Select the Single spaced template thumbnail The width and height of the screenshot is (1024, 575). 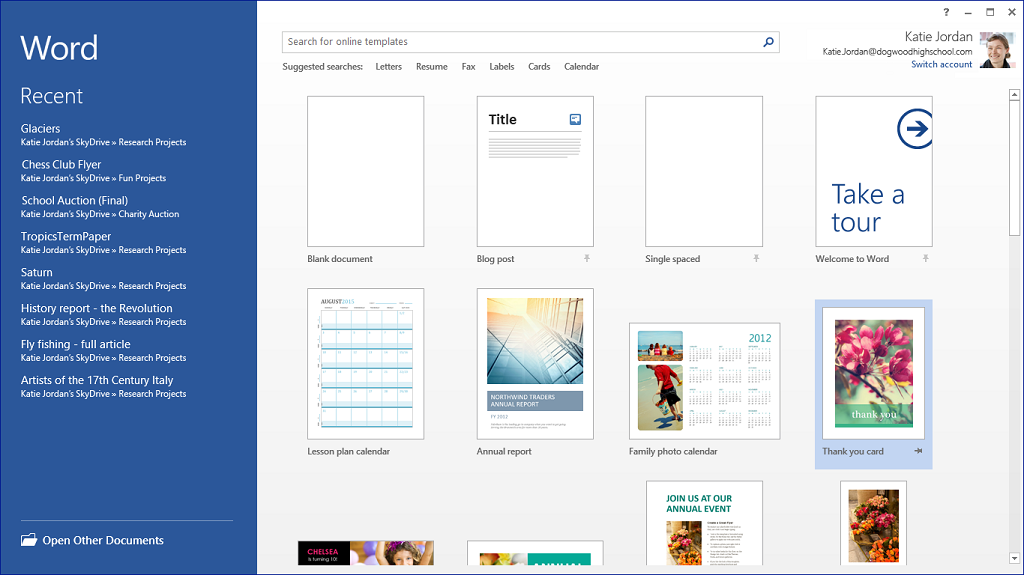pos(704,171)
